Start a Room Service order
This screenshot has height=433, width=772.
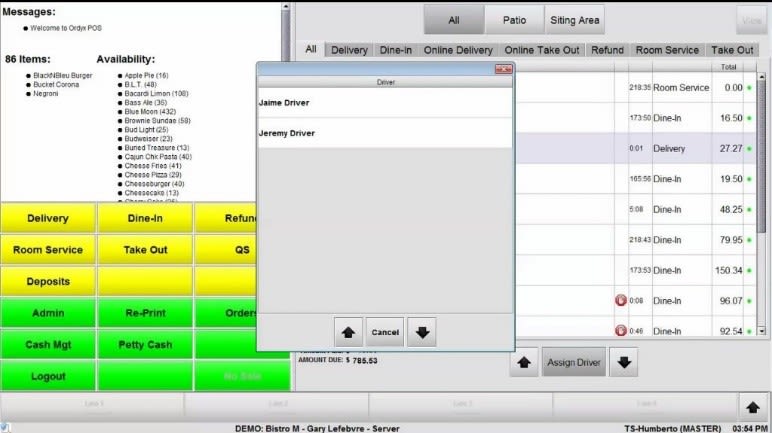(48, 250)
